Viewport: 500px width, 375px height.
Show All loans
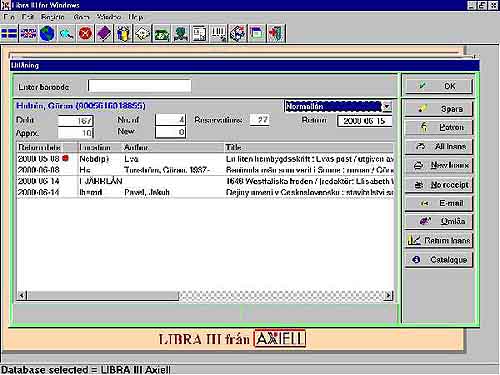tap(439, 146)
